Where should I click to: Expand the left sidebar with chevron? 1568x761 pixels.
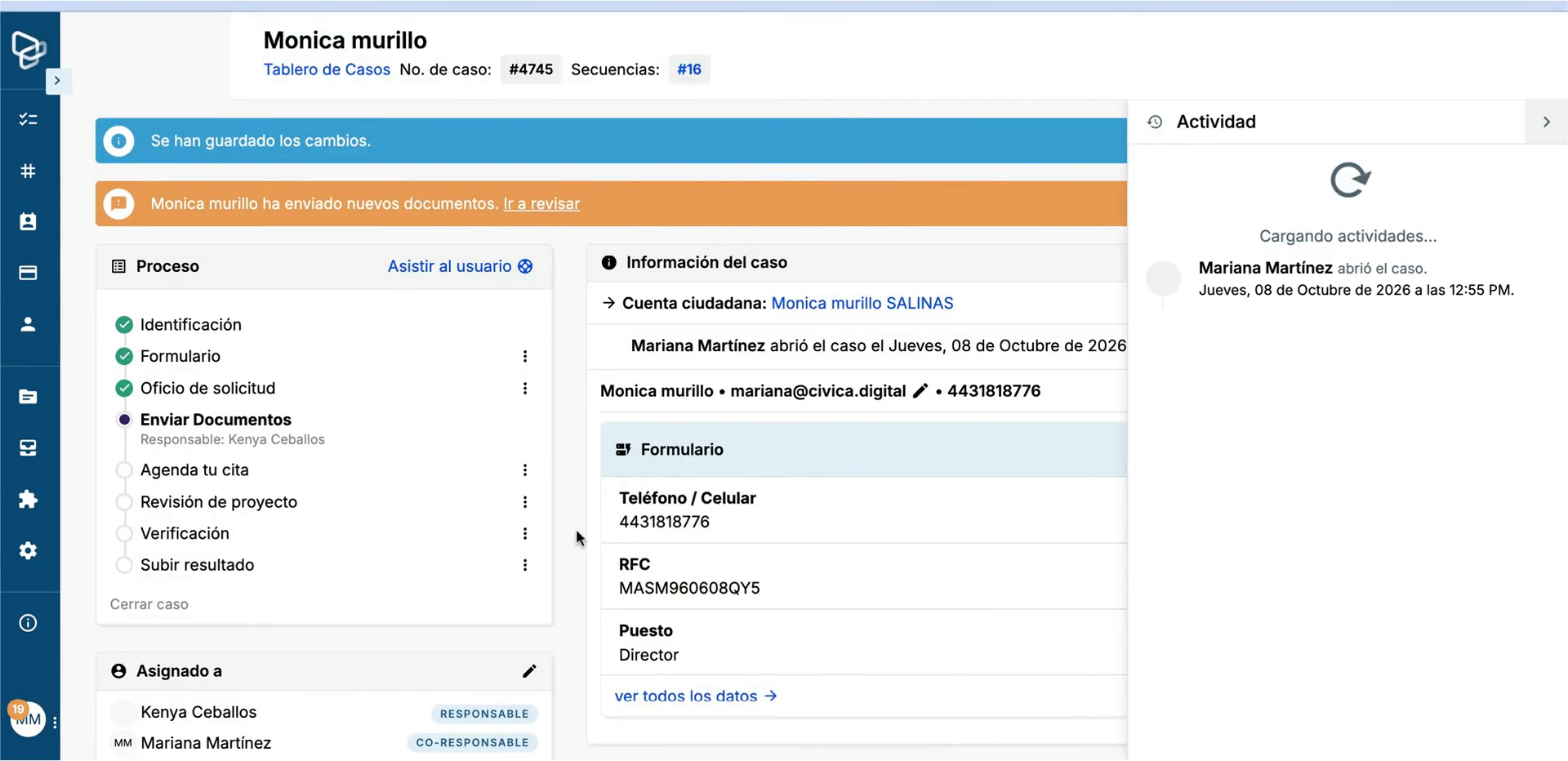point(56,80)
